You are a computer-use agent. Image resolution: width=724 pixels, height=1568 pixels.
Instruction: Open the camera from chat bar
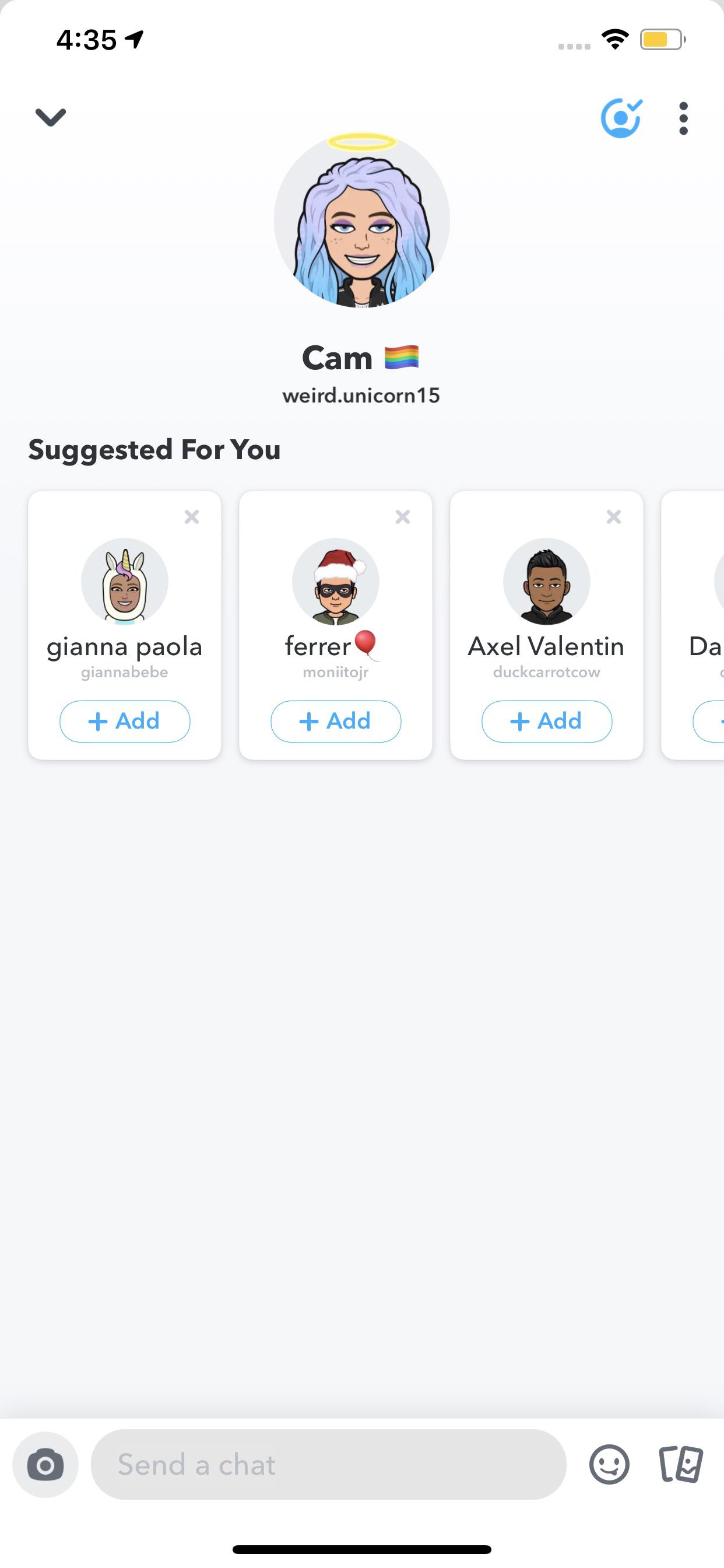[x=45, y=1465]
